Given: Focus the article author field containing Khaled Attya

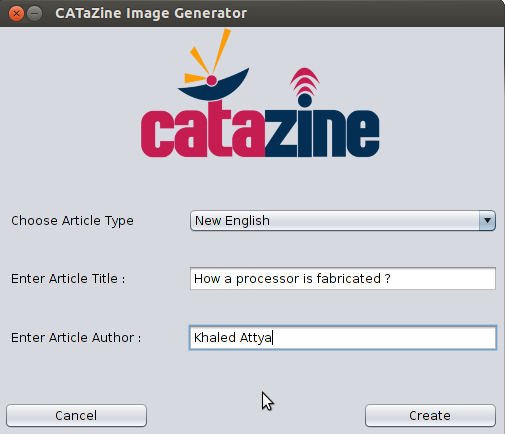Looking at the screenshot, I should [x=343, y=338].
